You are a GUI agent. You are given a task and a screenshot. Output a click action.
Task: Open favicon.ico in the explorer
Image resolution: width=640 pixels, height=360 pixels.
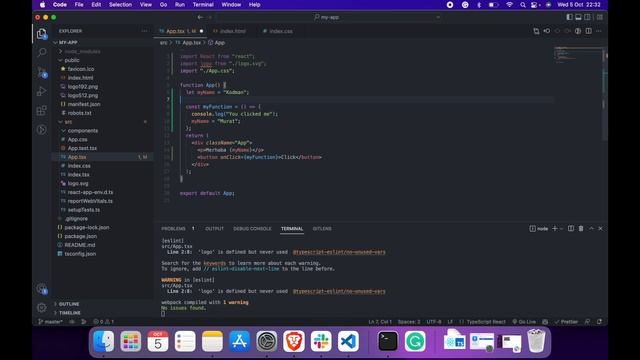(x=81, y=69)
